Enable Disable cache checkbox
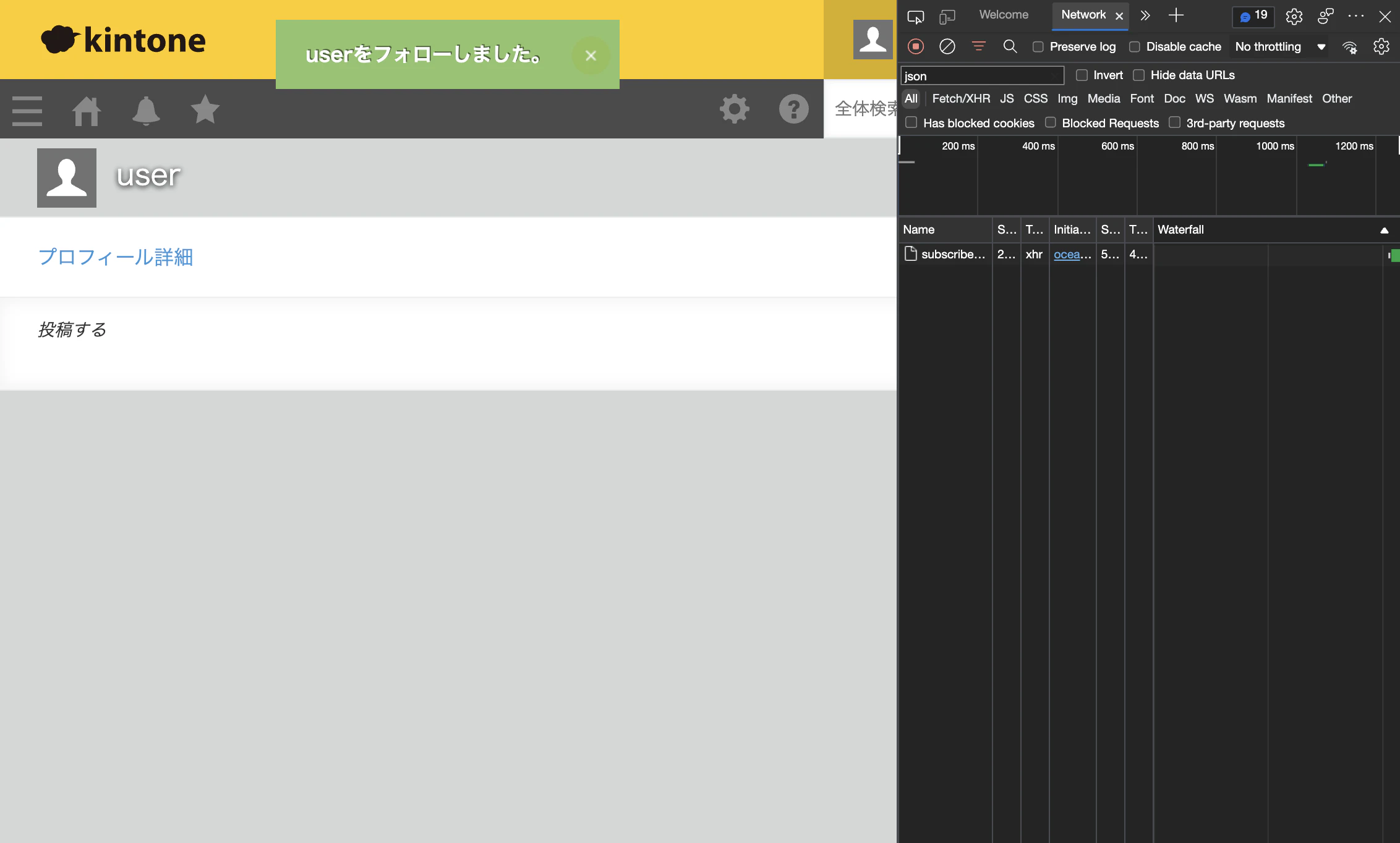Screen dimensions: 1400x843 click(x=1135, y=47)
